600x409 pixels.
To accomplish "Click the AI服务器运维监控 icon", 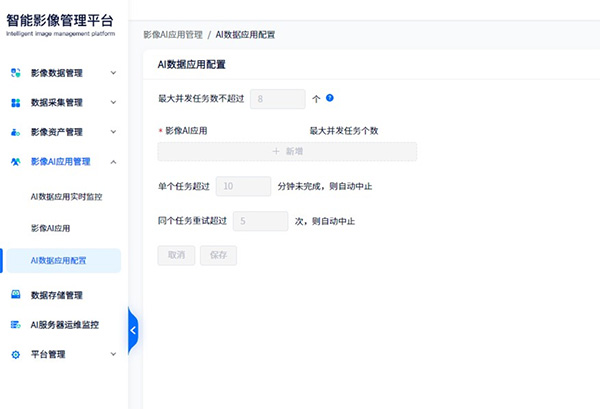I will pos(16,324).
